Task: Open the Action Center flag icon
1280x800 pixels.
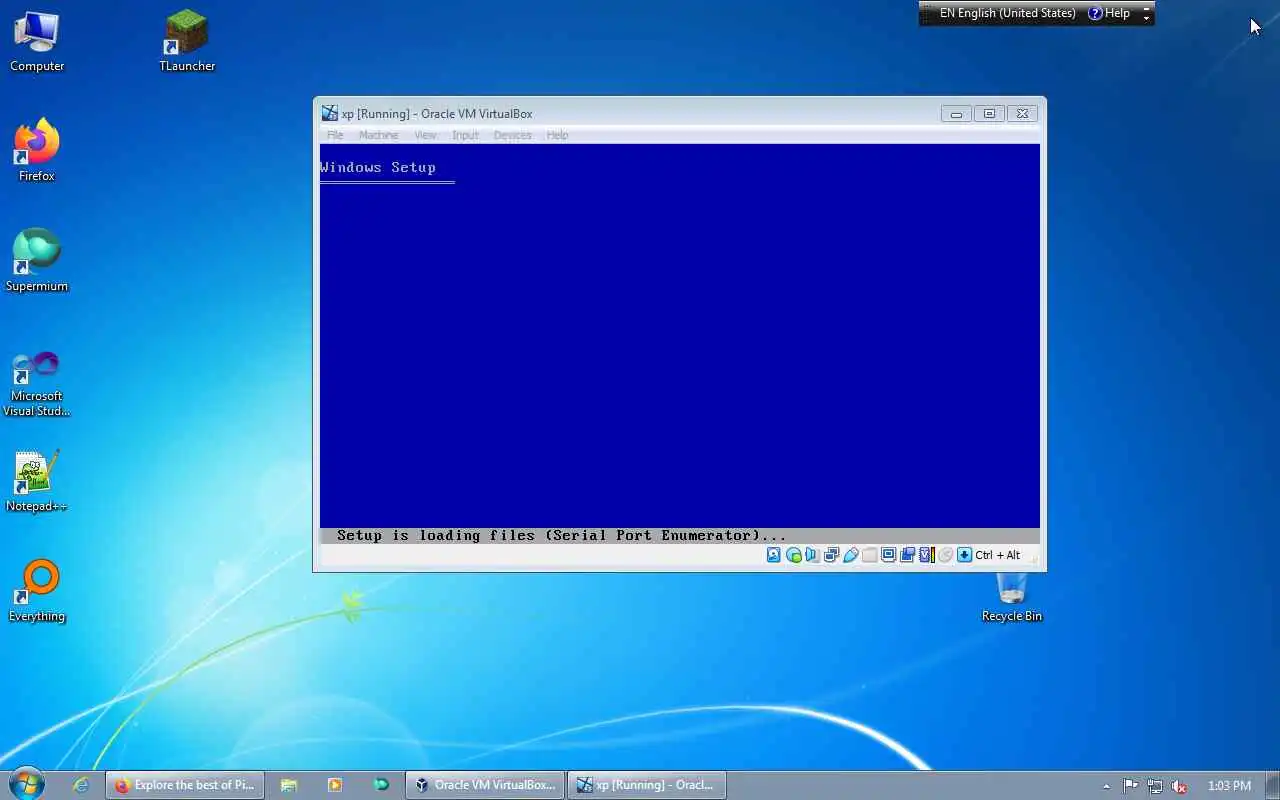Action: [1130, 786]
